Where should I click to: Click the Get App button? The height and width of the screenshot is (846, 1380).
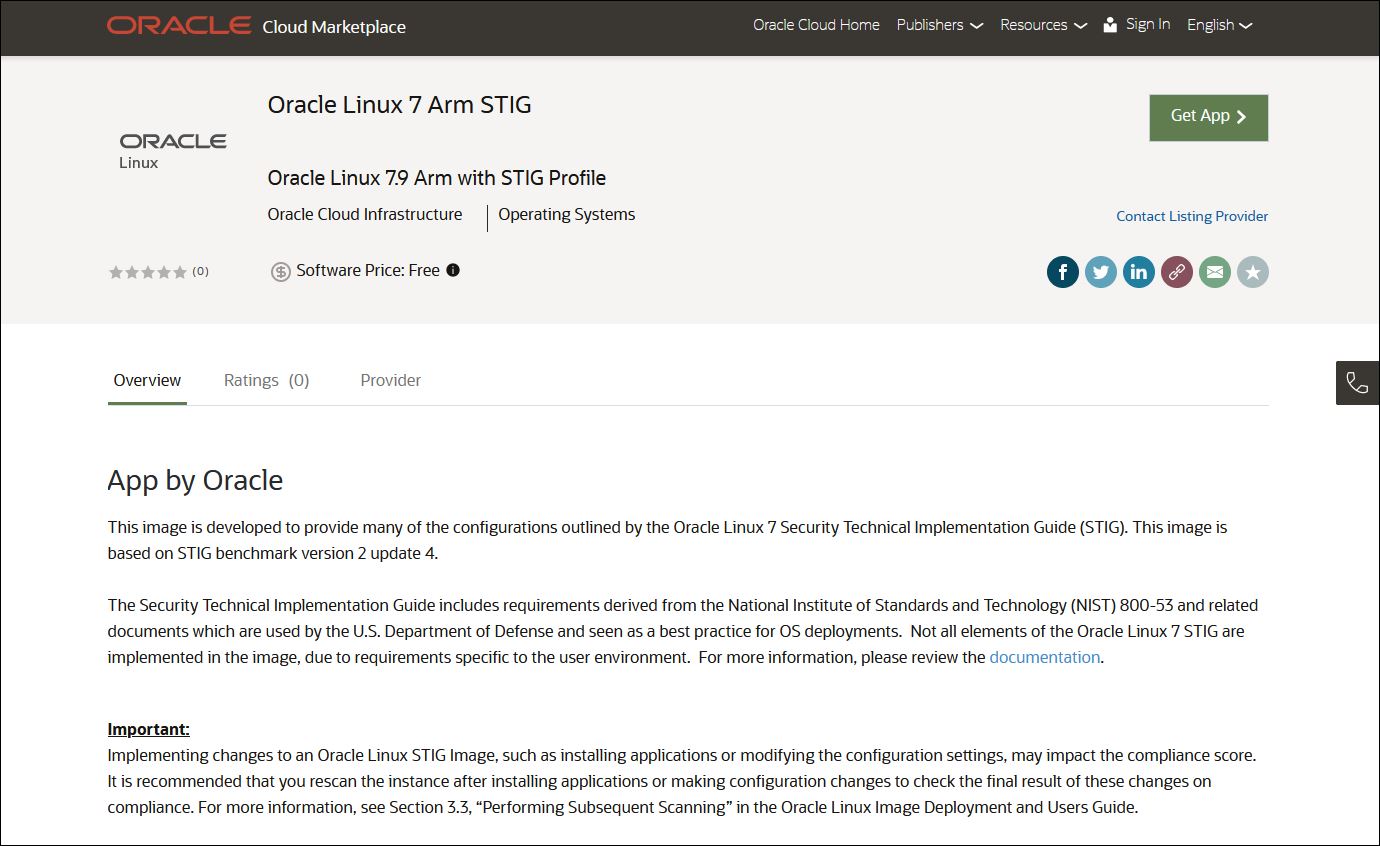coord(1208,117)
